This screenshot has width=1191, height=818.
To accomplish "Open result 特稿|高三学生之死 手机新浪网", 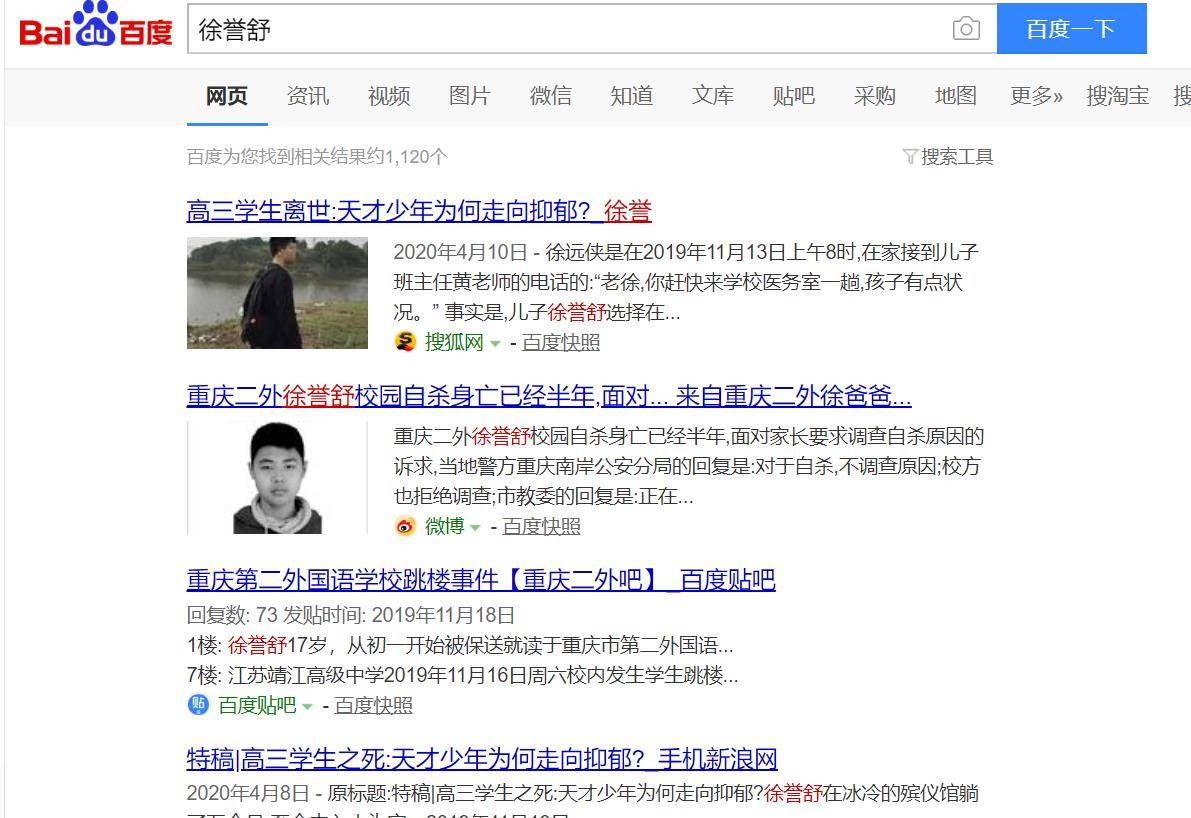I will tap(482, 759).
